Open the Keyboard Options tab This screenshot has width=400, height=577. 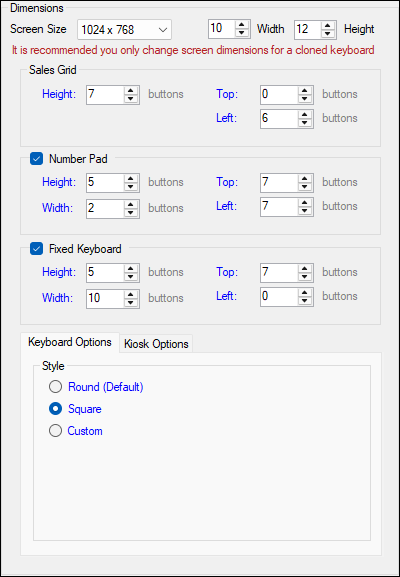tap(70, 342)
